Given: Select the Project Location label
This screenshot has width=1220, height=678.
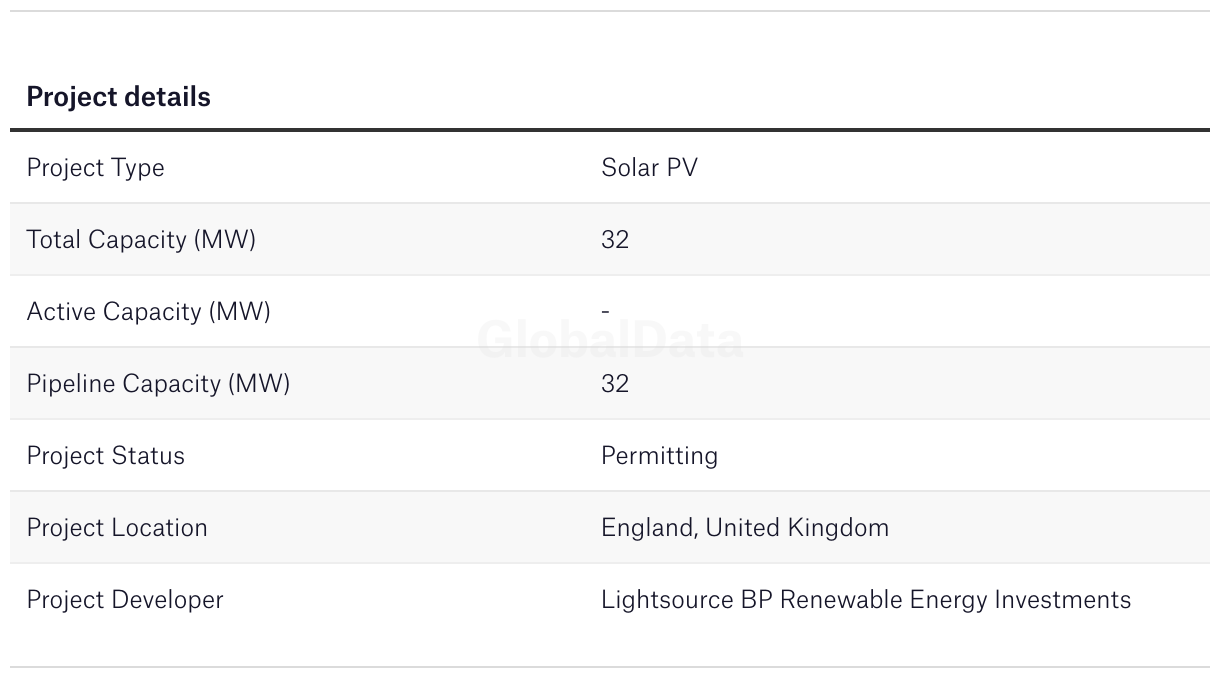Looking at the screenshot, I should (x=117, y=528).
